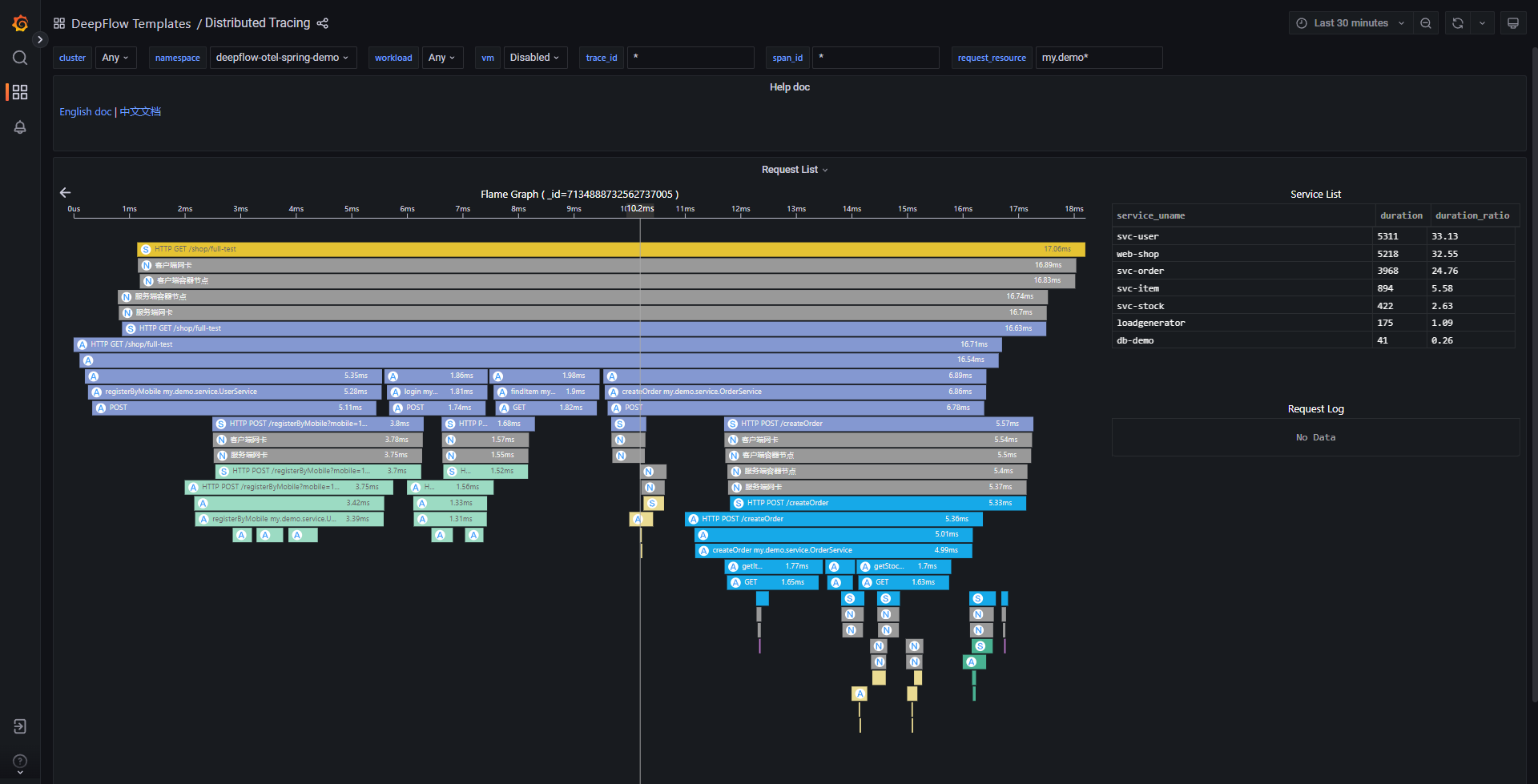Open the 中文文档 link

[x=140, y=111]
